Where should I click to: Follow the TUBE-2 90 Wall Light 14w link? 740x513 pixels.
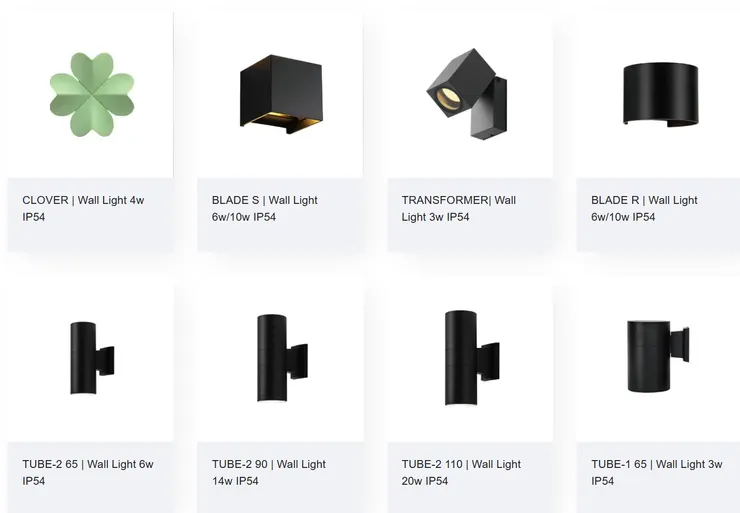269,472
